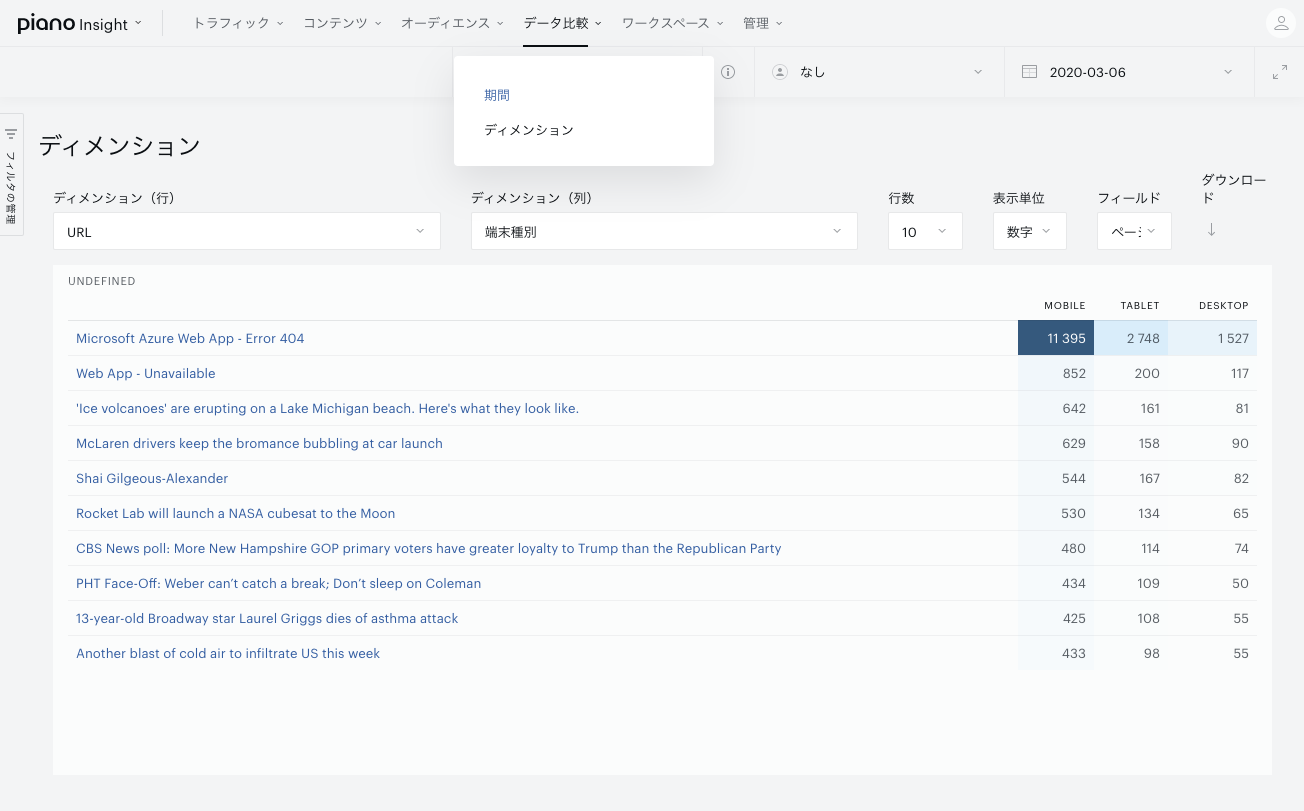
Task: Select ディメンション in the dropdown menu
Action: point(529,130)
